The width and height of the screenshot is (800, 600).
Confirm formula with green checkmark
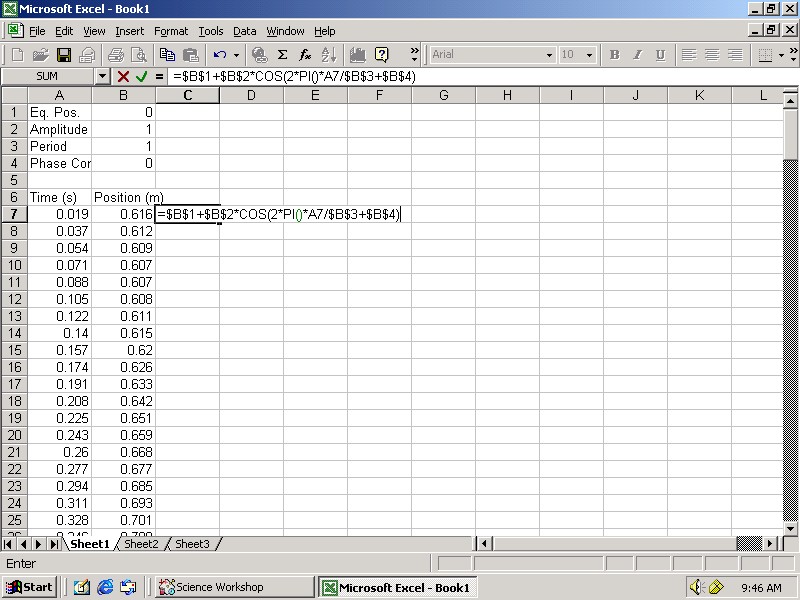(141, 76)
